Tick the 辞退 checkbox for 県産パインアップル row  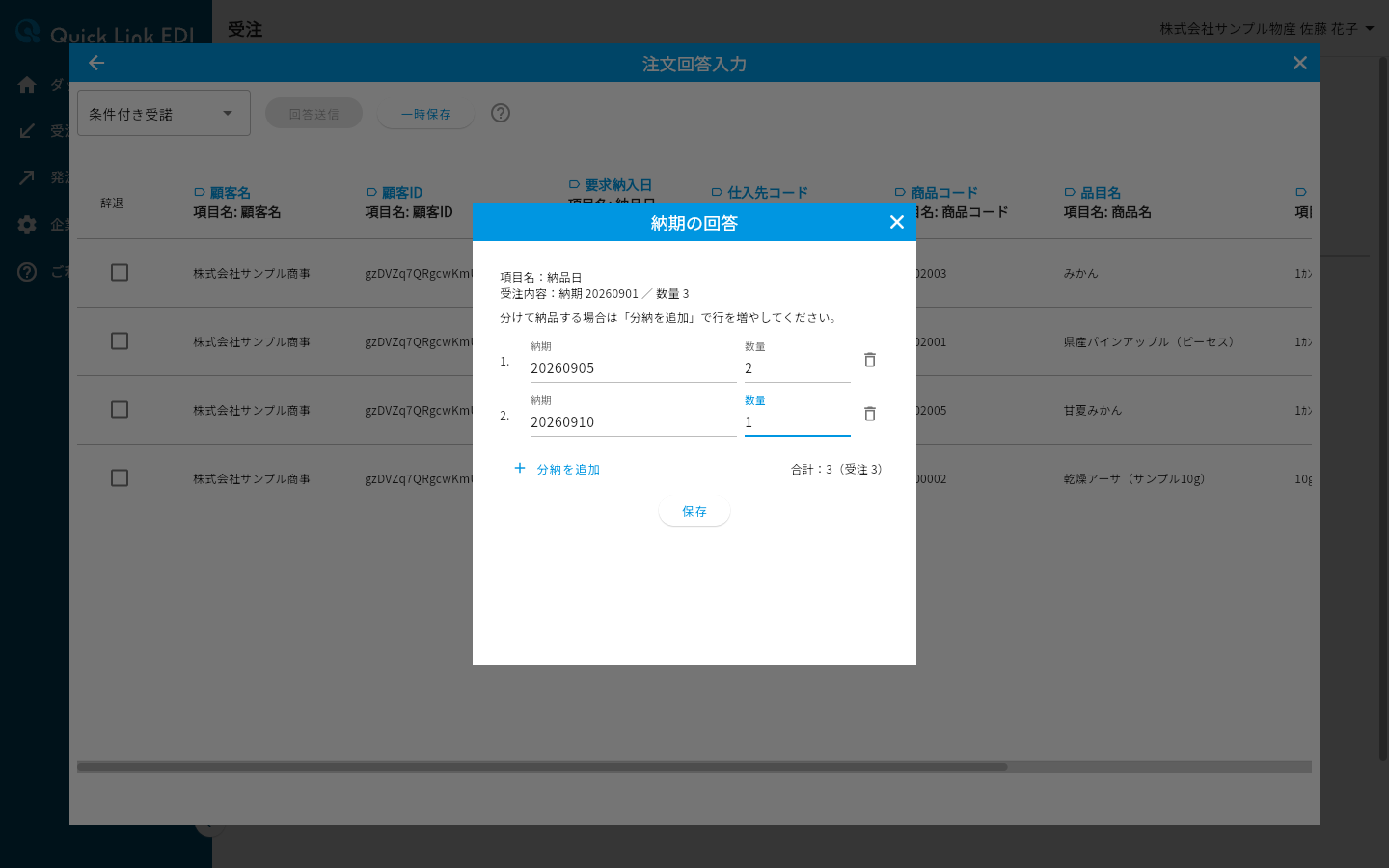pyautogui.click(x=120, y=341)
